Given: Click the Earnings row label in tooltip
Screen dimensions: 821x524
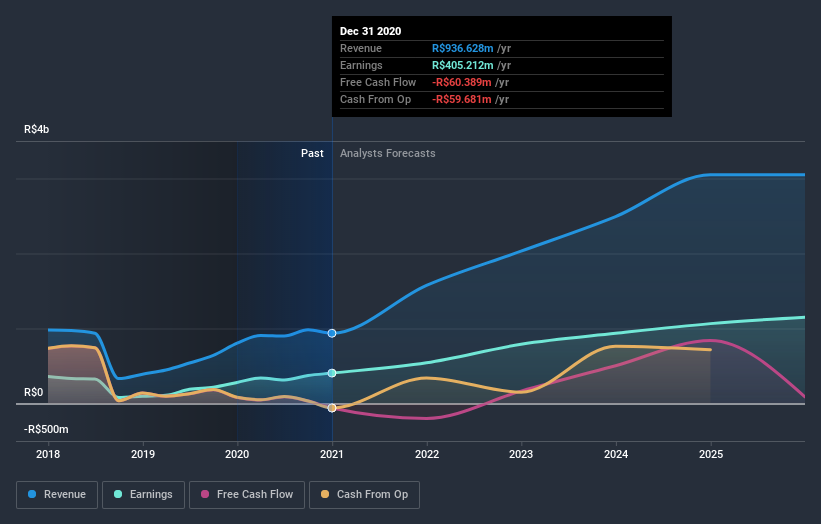Looking at the screenshot, I should tap(361, 65).
